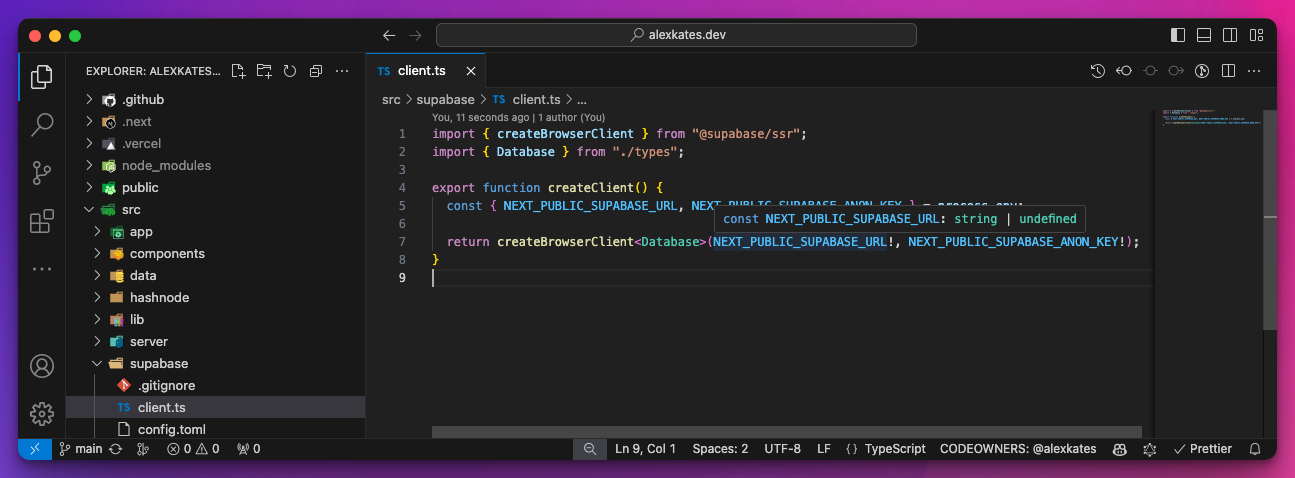Open config.toml in the file tree
Screen dimensions: 1295x478
(x=215, y=430)
